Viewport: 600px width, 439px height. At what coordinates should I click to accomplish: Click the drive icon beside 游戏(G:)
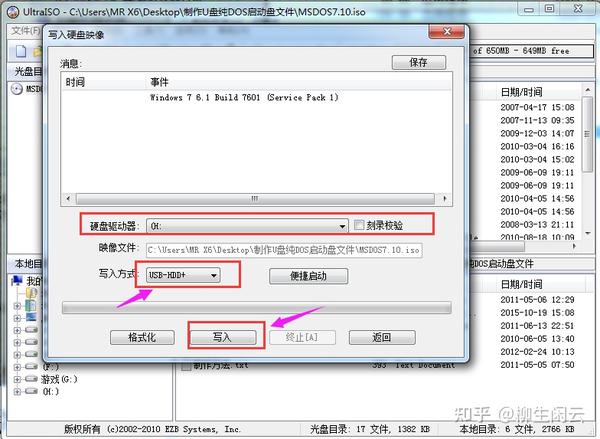pyautogui.click(x=31, y=379)
